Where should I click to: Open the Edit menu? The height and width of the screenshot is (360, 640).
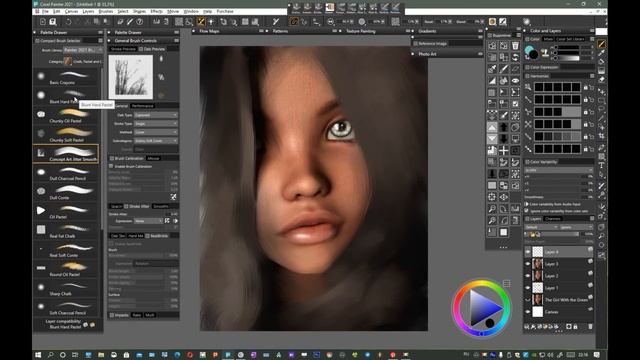pos(57,11)
